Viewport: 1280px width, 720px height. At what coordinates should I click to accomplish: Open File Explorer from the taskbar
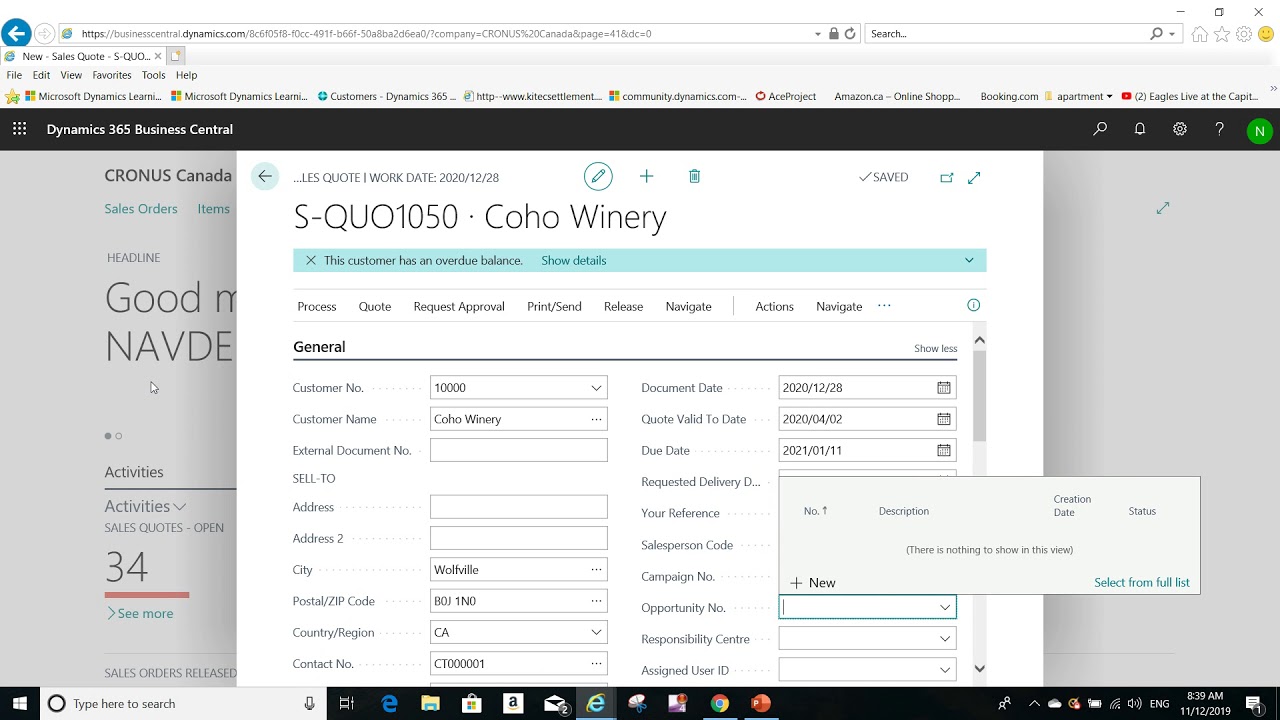tap(430, 703)
